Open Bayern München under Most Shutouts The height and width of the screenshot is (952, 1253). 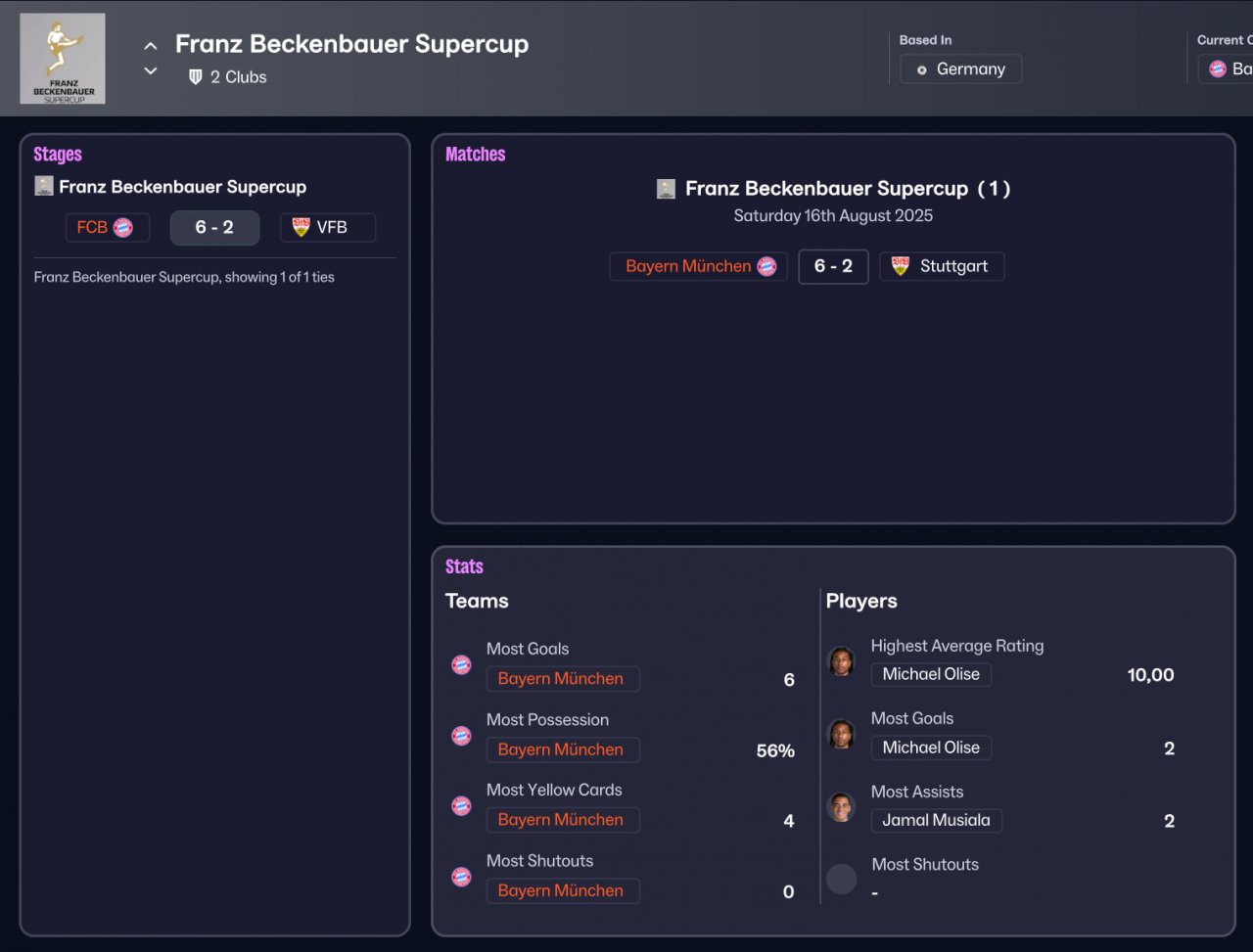click(x=563, y=890)
